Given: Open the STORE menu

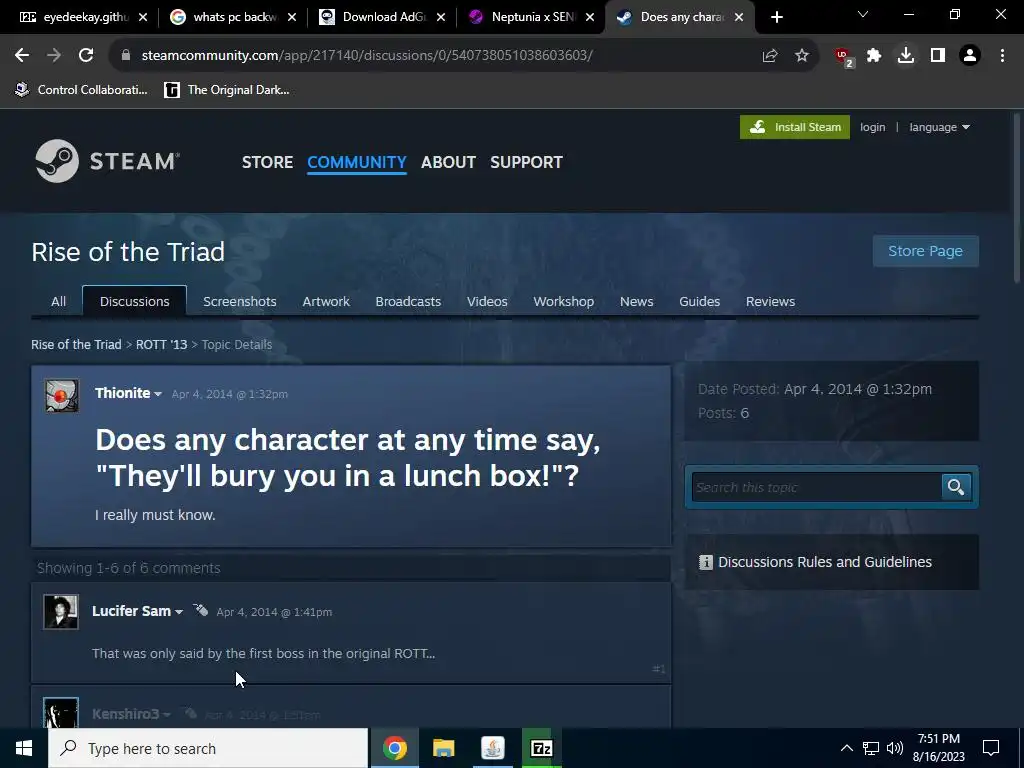Looking at the screenshot, I should [267, 162].
